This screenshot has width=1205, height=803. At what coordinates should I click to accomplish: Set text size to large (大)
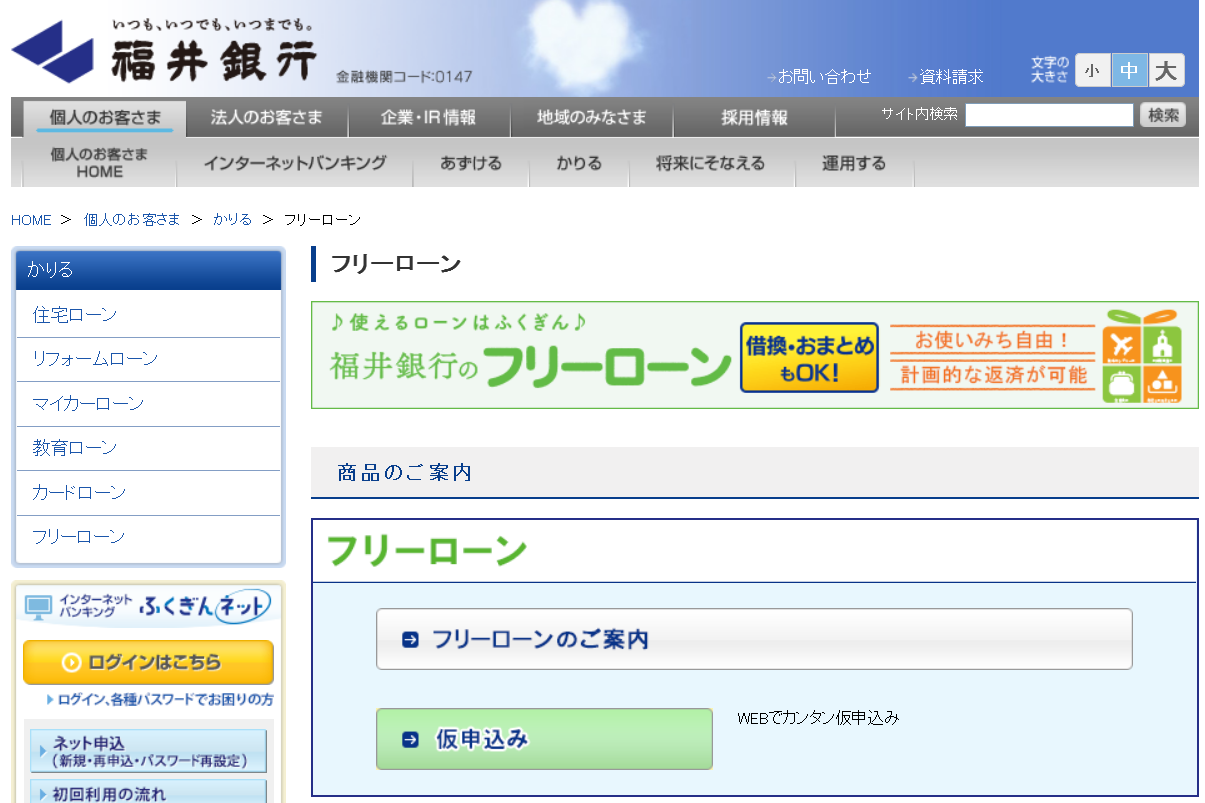1166,70
